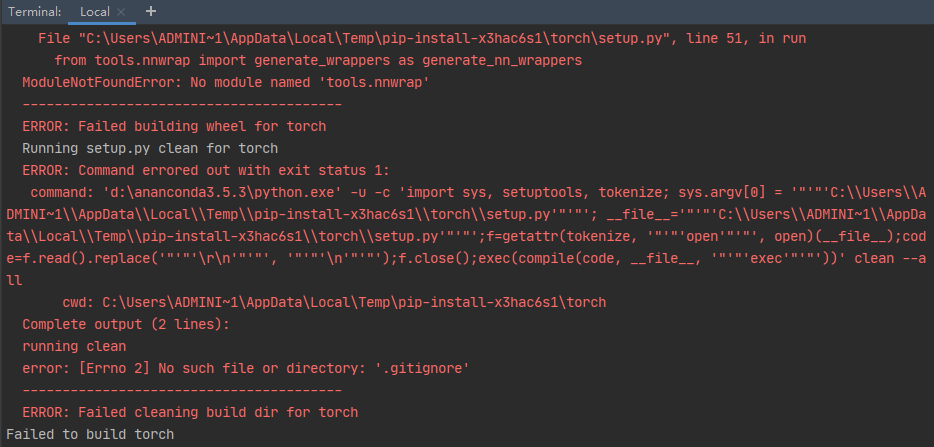Click the '.gitignore' Errno 2 error line
Screen dimensions: 934x447
(246, 368)
